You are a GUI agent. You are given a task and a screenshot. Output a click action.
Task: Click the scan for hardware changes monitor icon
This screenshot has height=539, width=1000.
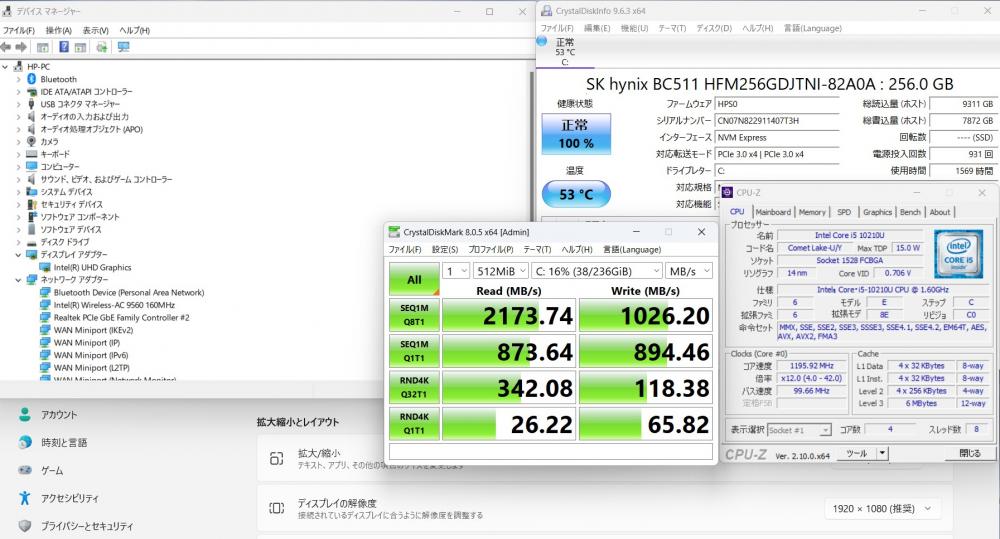coord(124,47)
